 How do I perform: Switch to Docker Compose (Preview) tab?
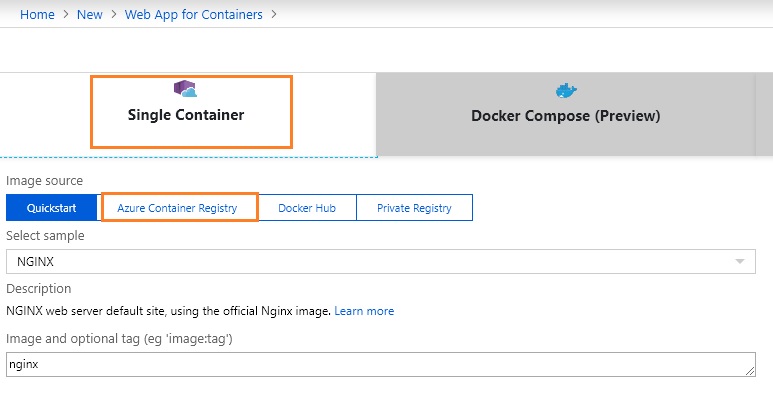pyautogui.click(x=565, y=114)
